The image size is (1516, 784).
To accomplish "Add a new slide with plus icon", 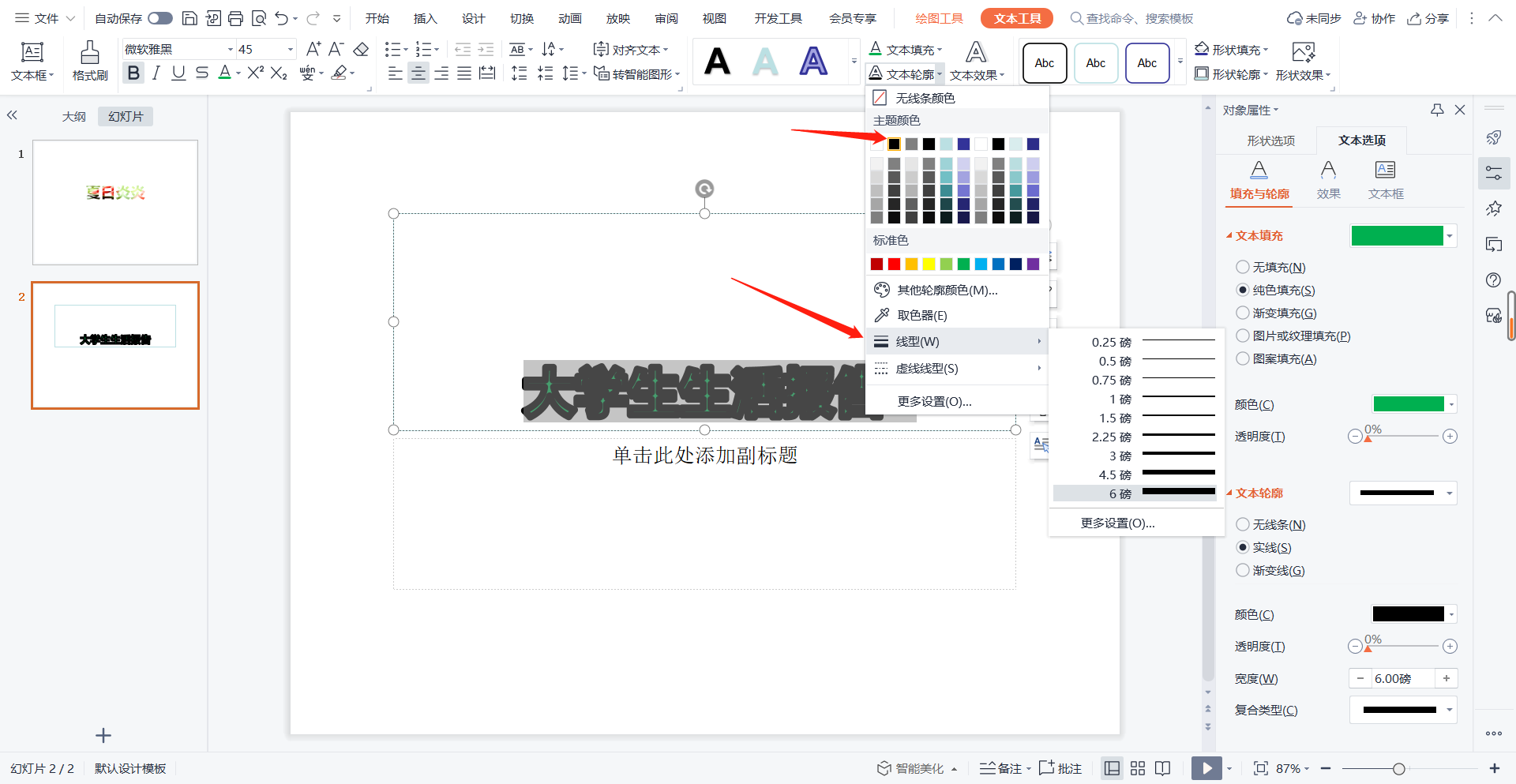I will 103,736.
